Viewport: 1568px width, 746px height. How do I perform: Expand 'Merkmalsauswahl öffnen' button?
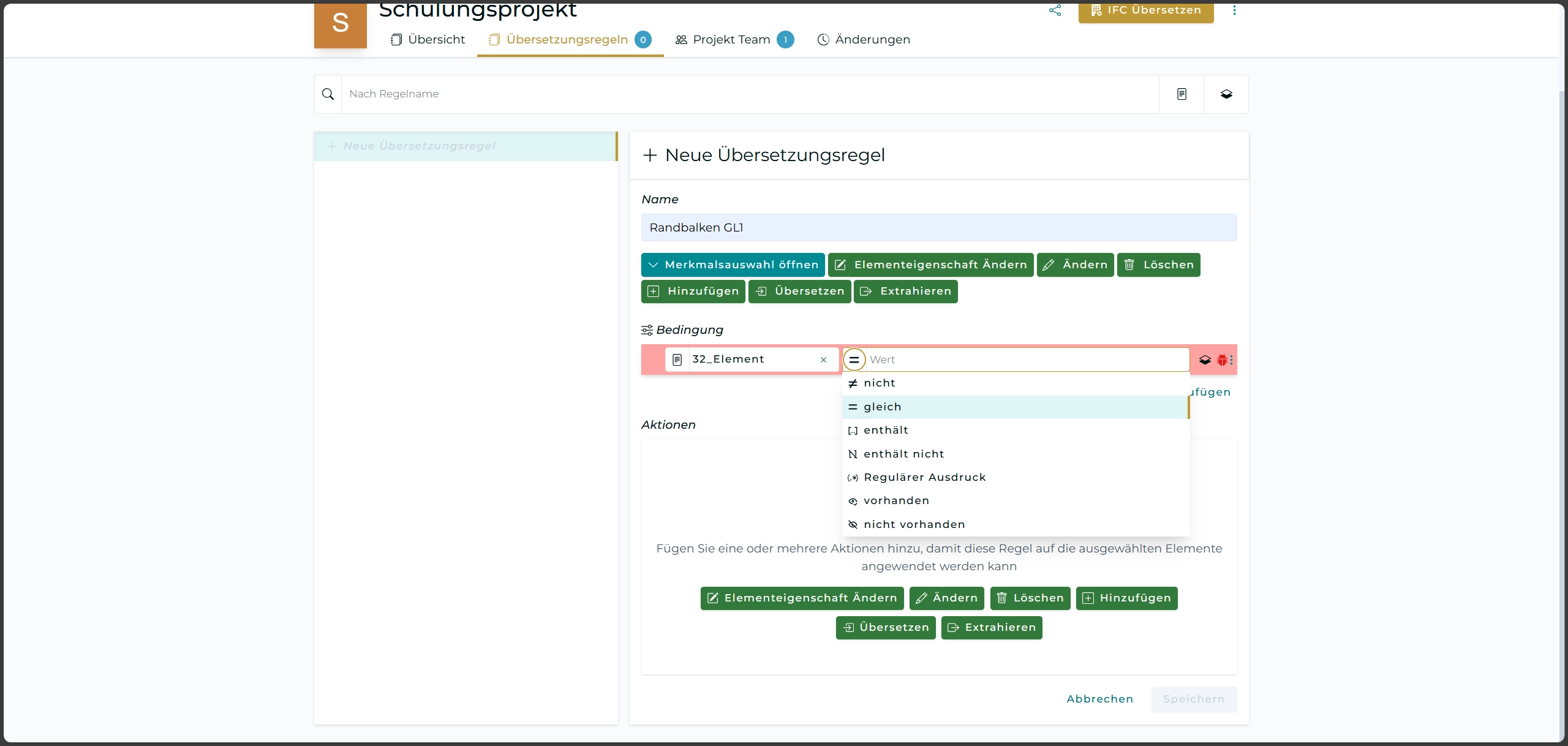click(733, 265)
